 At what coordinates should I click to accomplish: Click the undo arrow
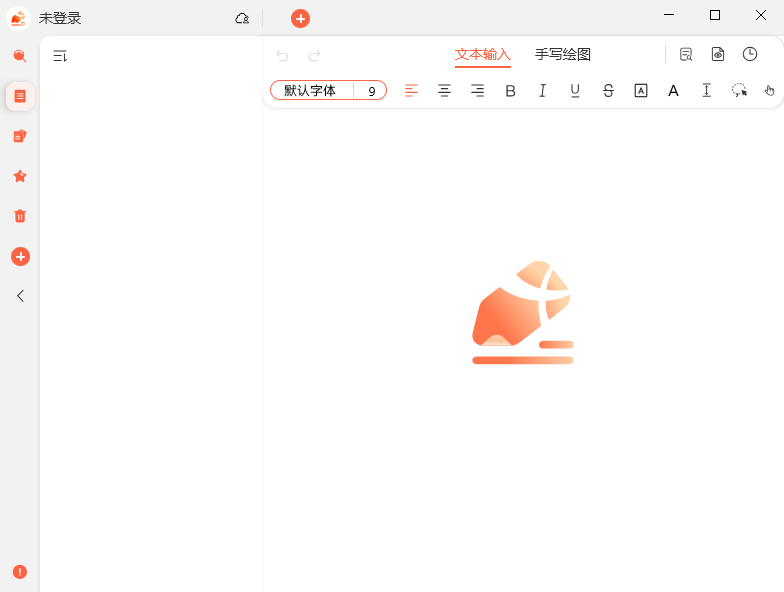tap(282, 56)
